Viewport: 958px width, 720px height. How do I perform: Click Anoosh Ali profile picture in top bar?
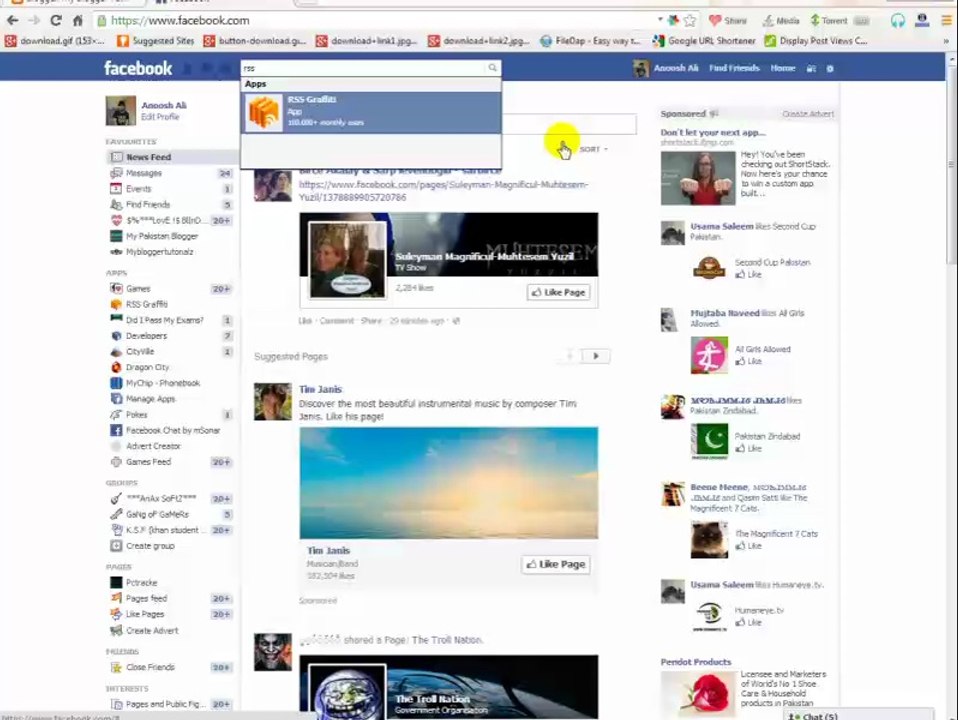[640, 68]
